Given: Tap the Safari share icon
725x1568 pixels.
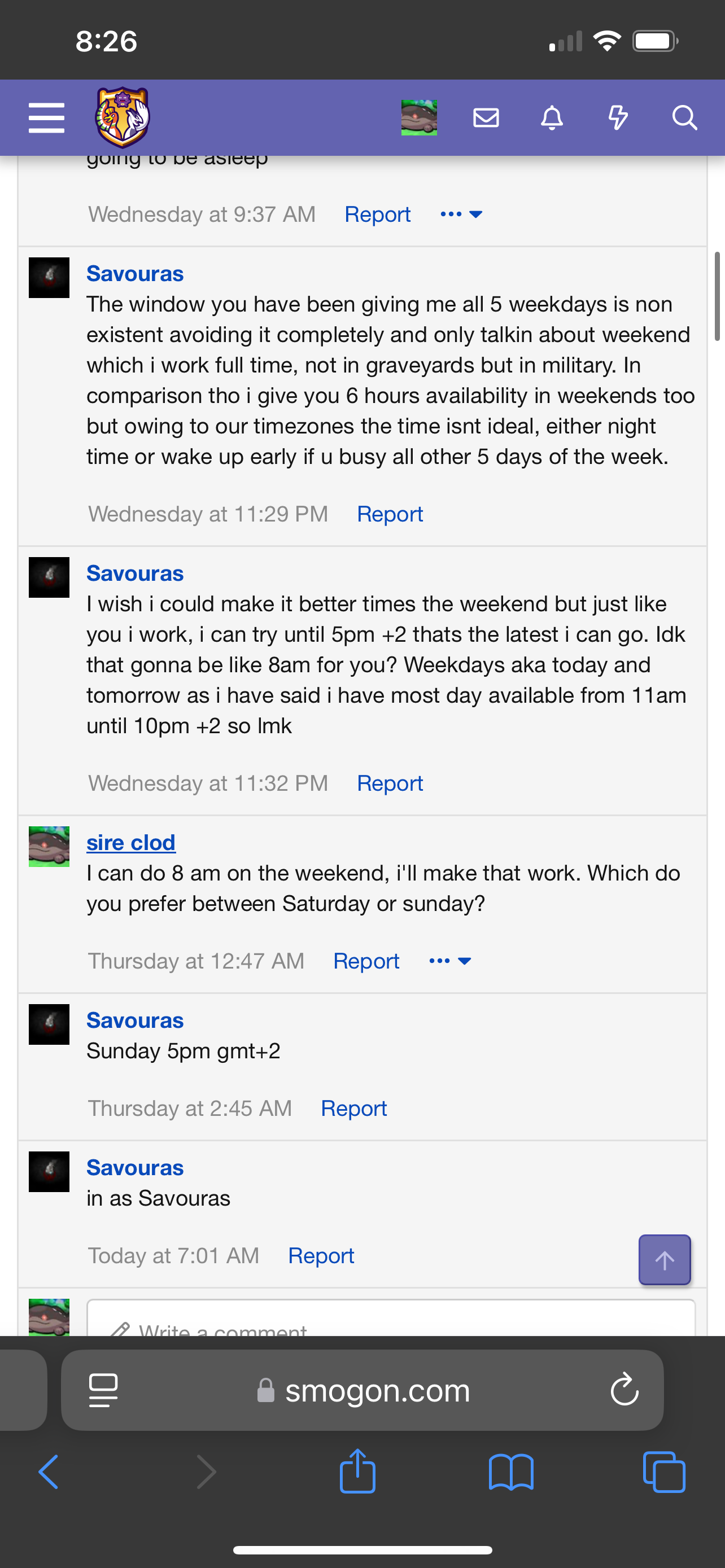Looking at the screenshot, I should tap(357, 1471).
